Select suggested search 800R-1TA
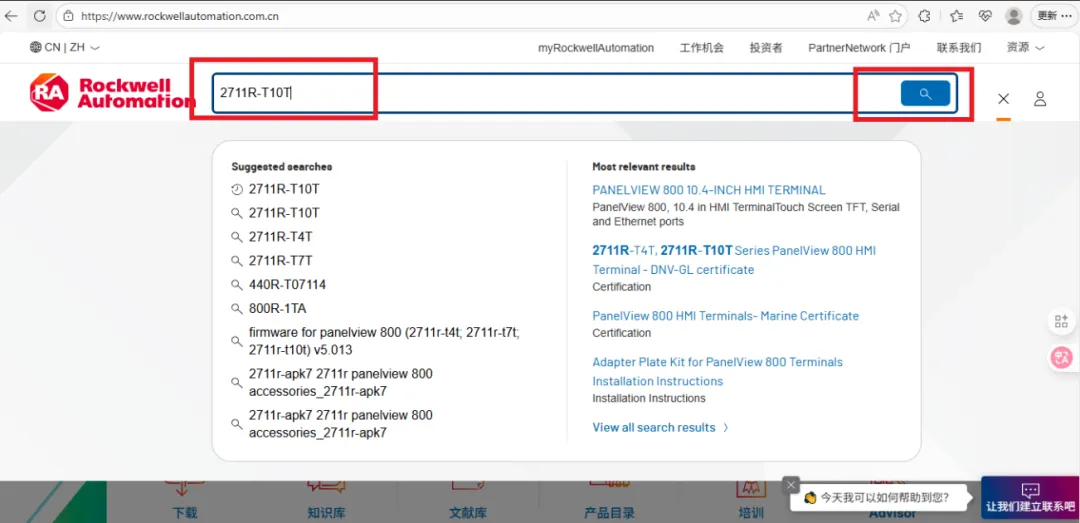Image resolution: width=1080 pixels, height=523 pixels. [278, 308]
